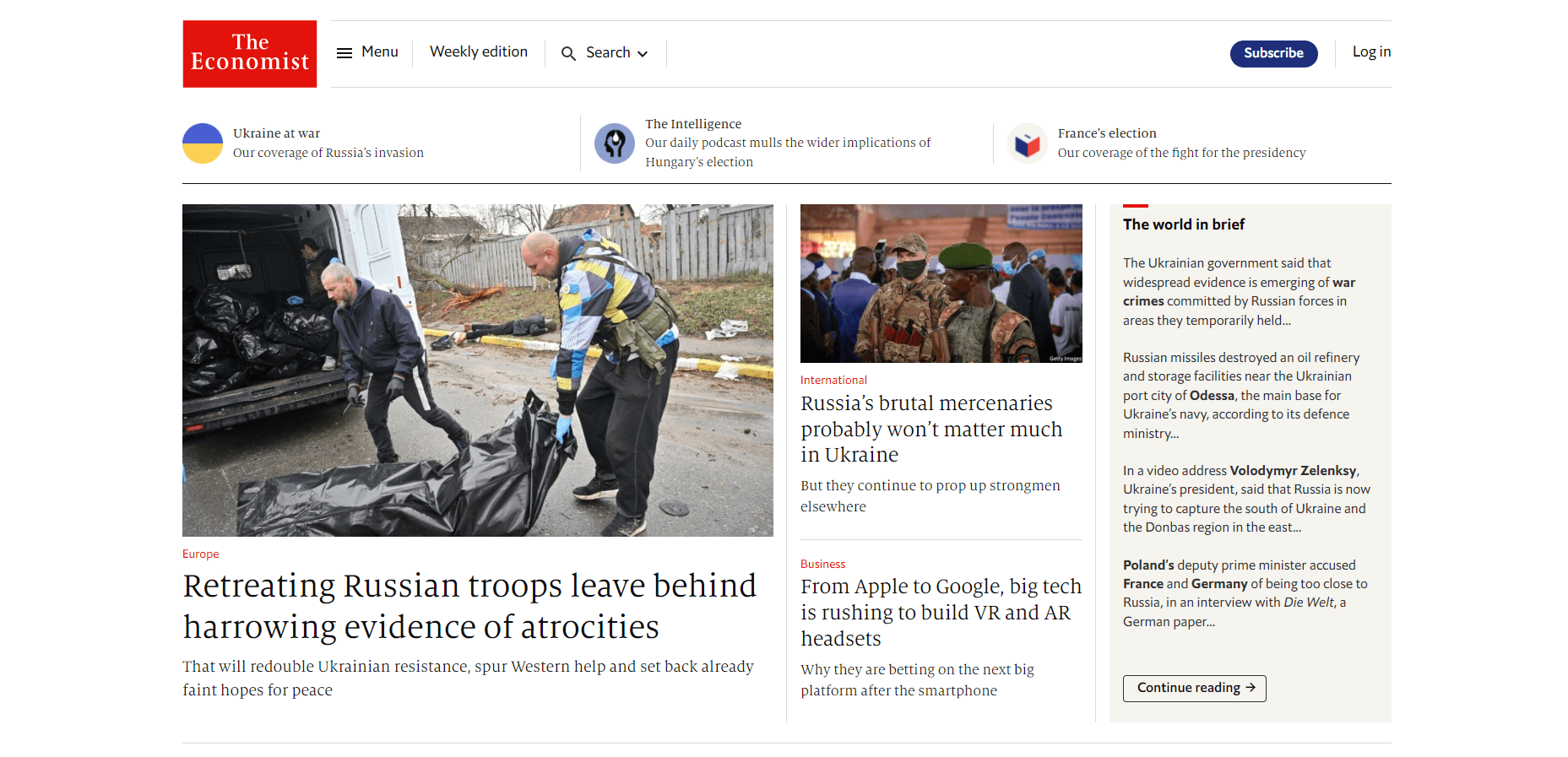The height and width of the screenshot is (757, 1568).
Task: Click France's election ballot box icon
Action: click(x=1028, y=143)
